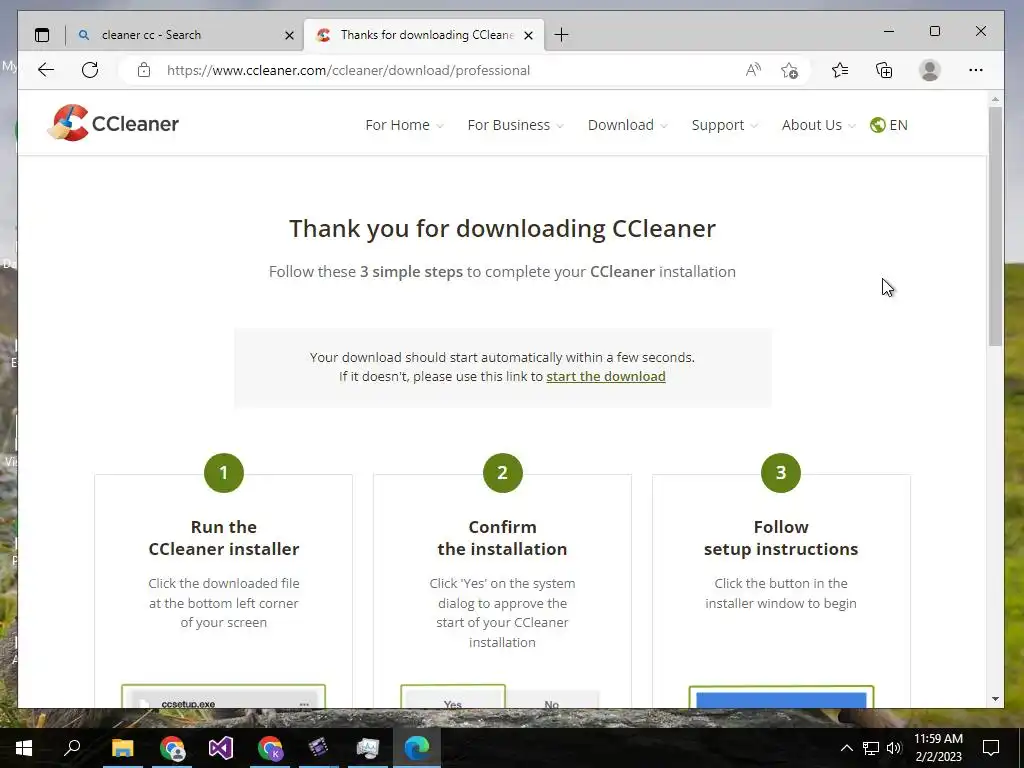1024x768 pixels.
Task: Select the 'Thanks for downloading CCleaner' tab
Action: 424,35
